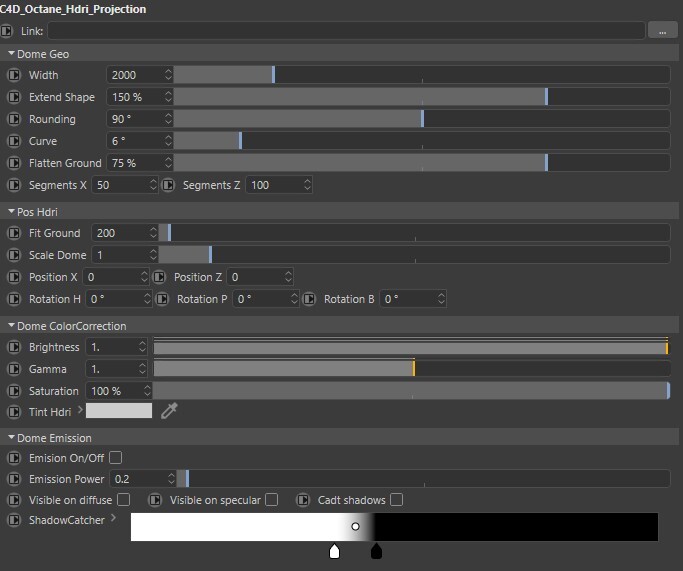Open the Link browse button with three dots
This screenshot has height=571, width=683.
point(662,30)
